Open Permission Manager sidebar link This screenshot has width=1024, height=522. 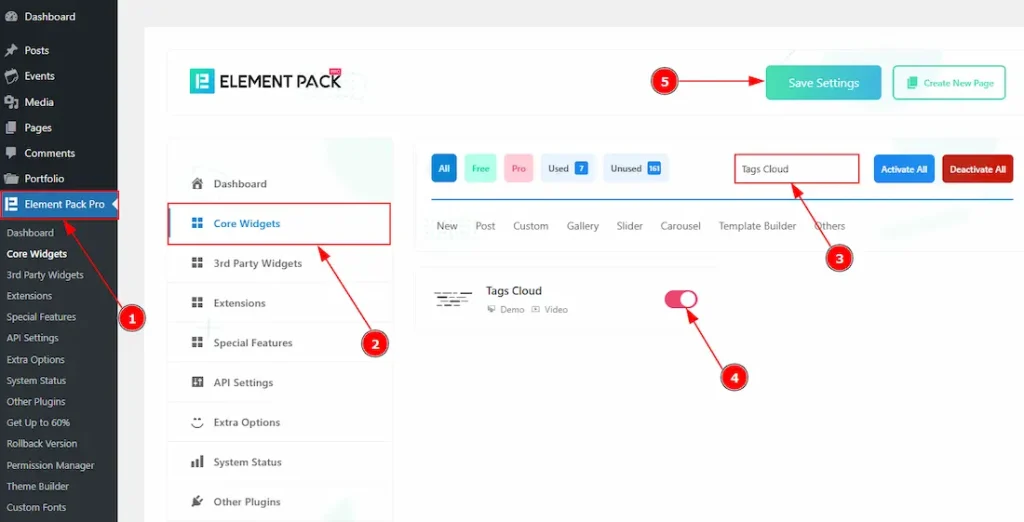tap(50, 465)
